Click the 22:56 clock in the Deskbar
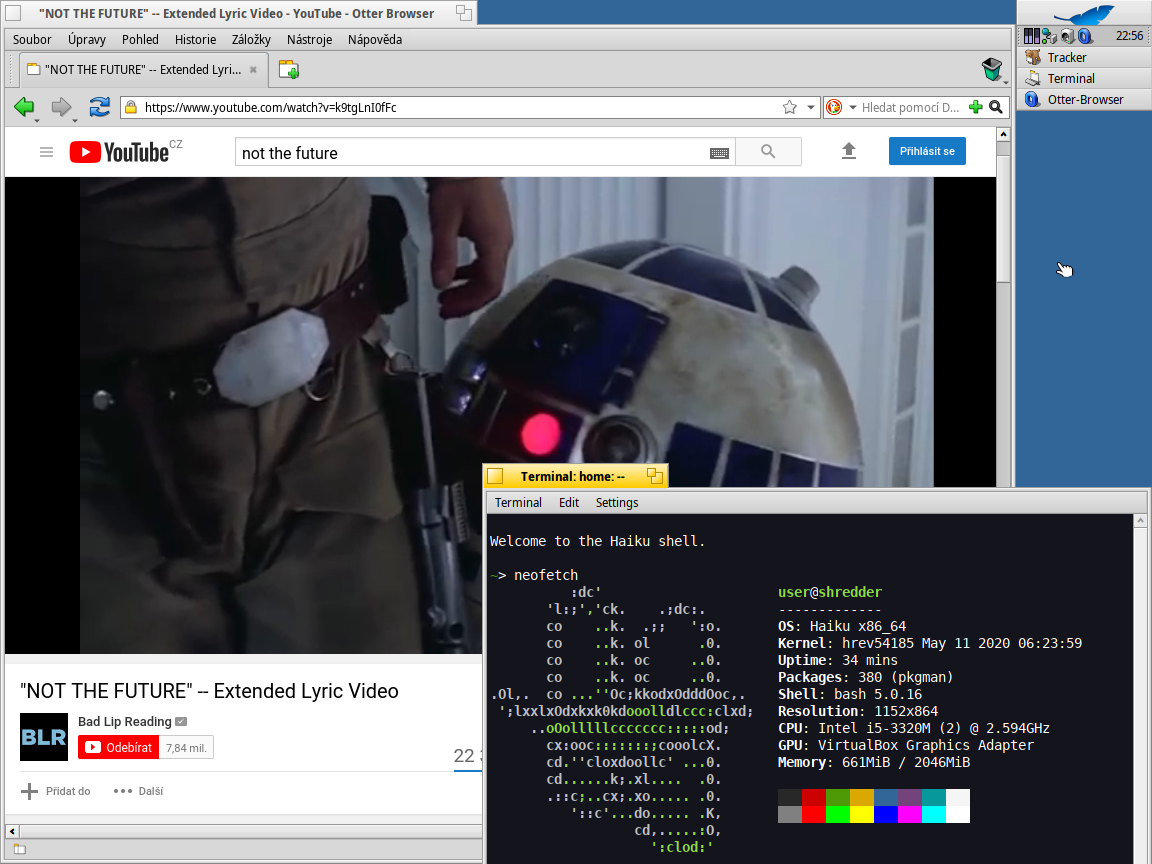 (1129, 35)
